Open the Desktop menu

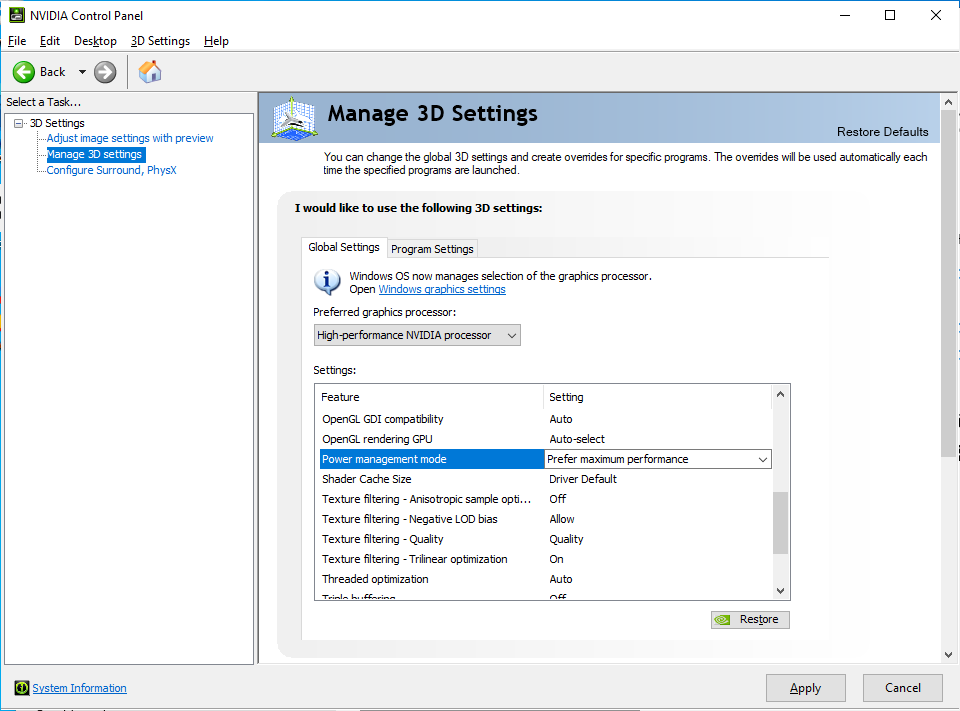click(x=95, y=41)
